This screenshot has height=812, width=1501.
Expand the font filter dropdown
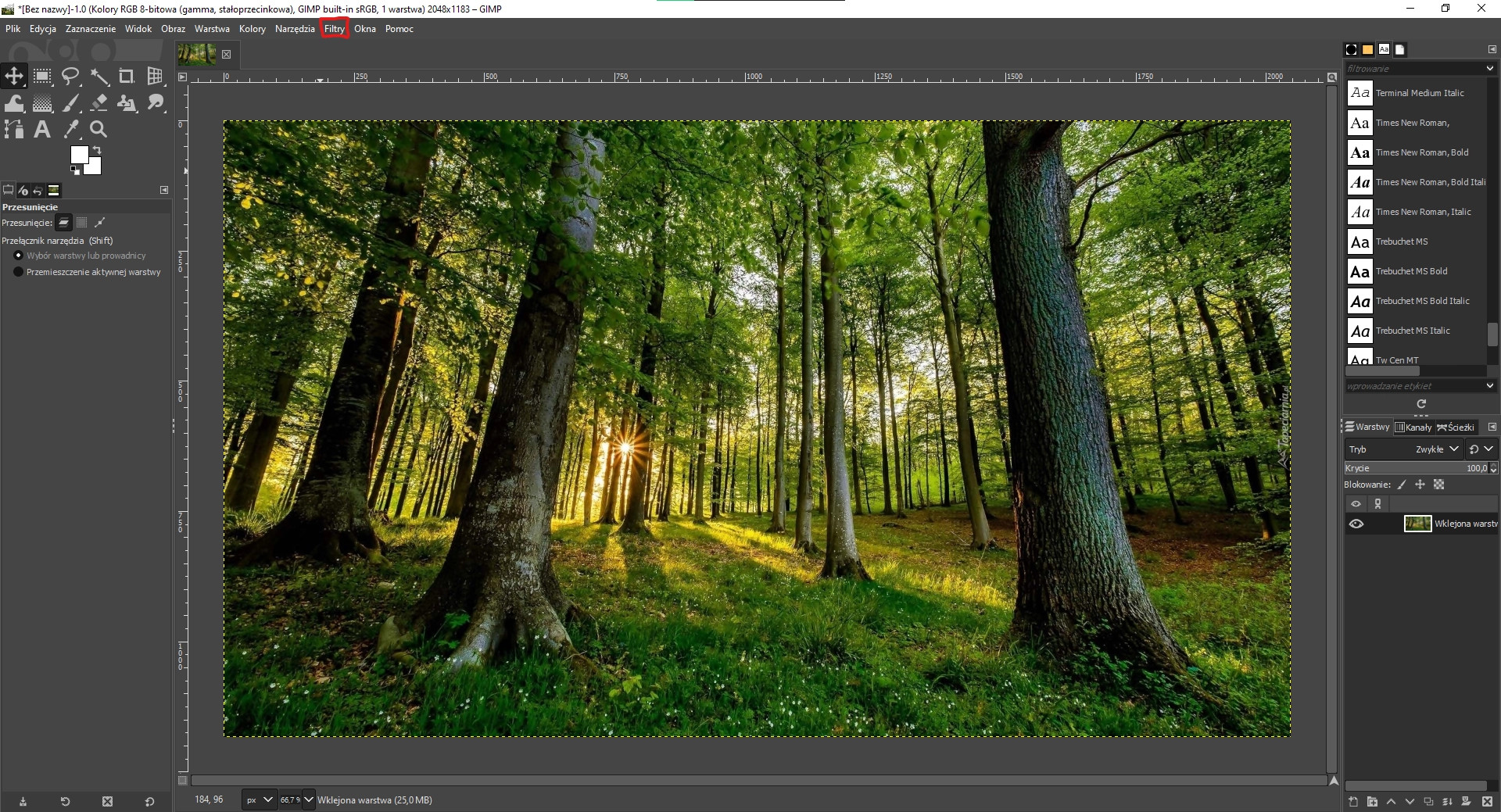(1490, 69)
